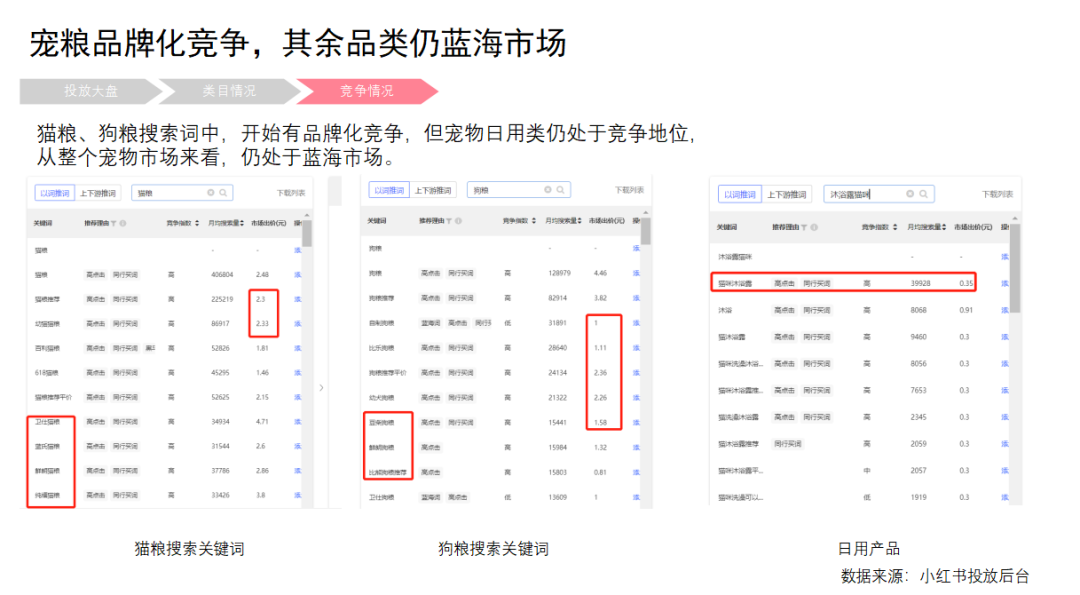Click the magnifier icon in the 狗粮 search box

pyautogui.click(x=561, y=189)
